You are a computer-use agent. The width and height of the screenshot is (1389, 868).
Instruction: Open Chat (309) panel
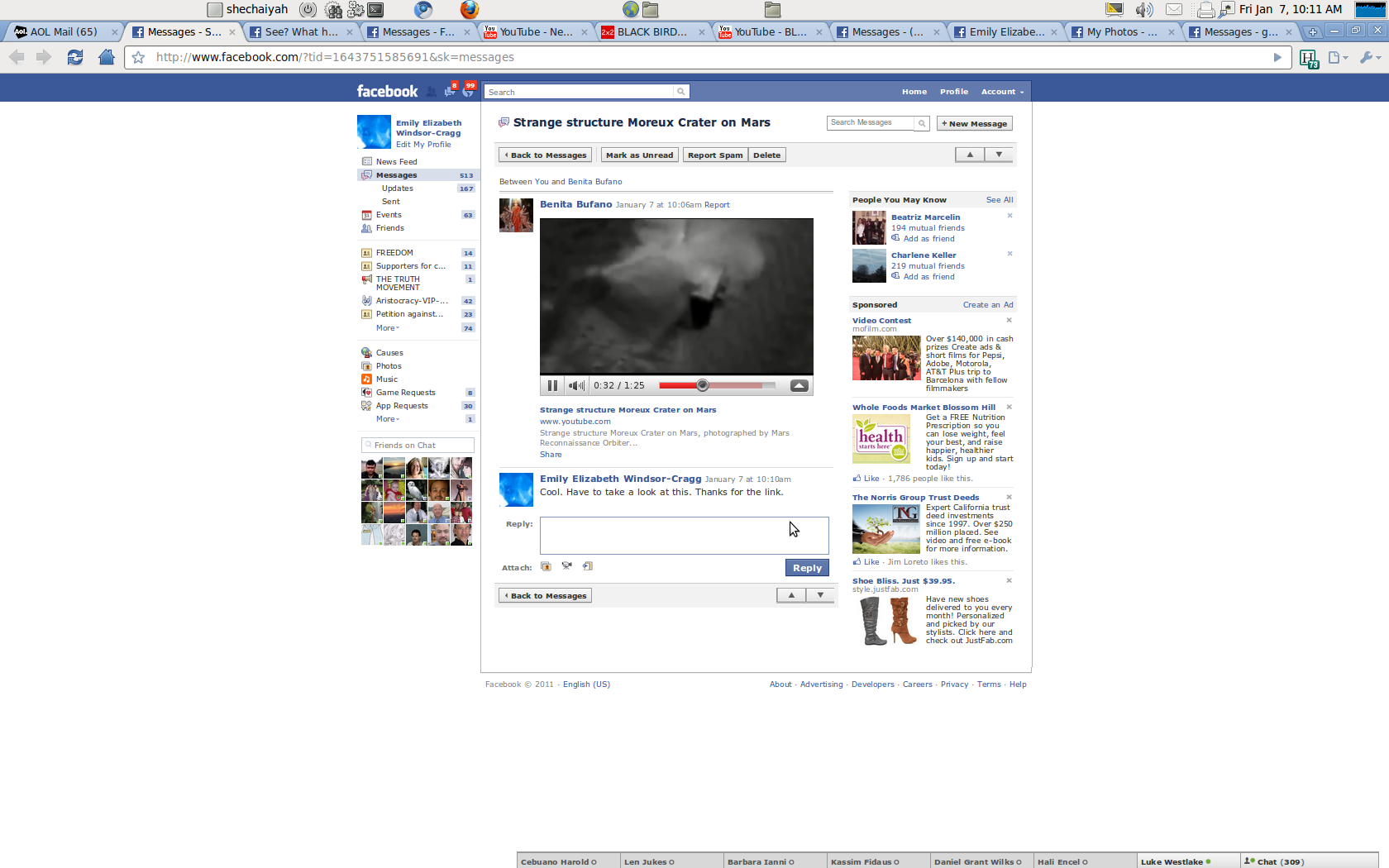pos(1310,861)
